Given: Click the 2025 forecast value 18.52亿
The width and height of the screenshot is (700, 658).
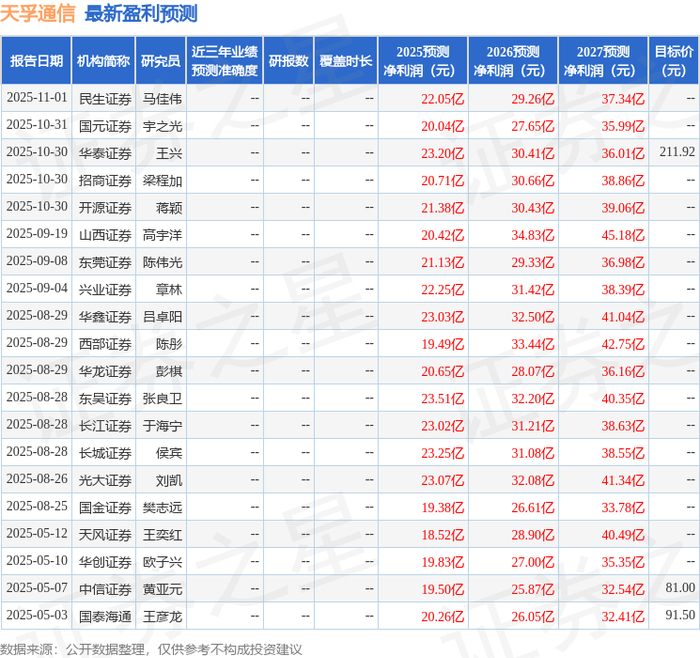Looking at the screenshot, I should tap(443, 535).
